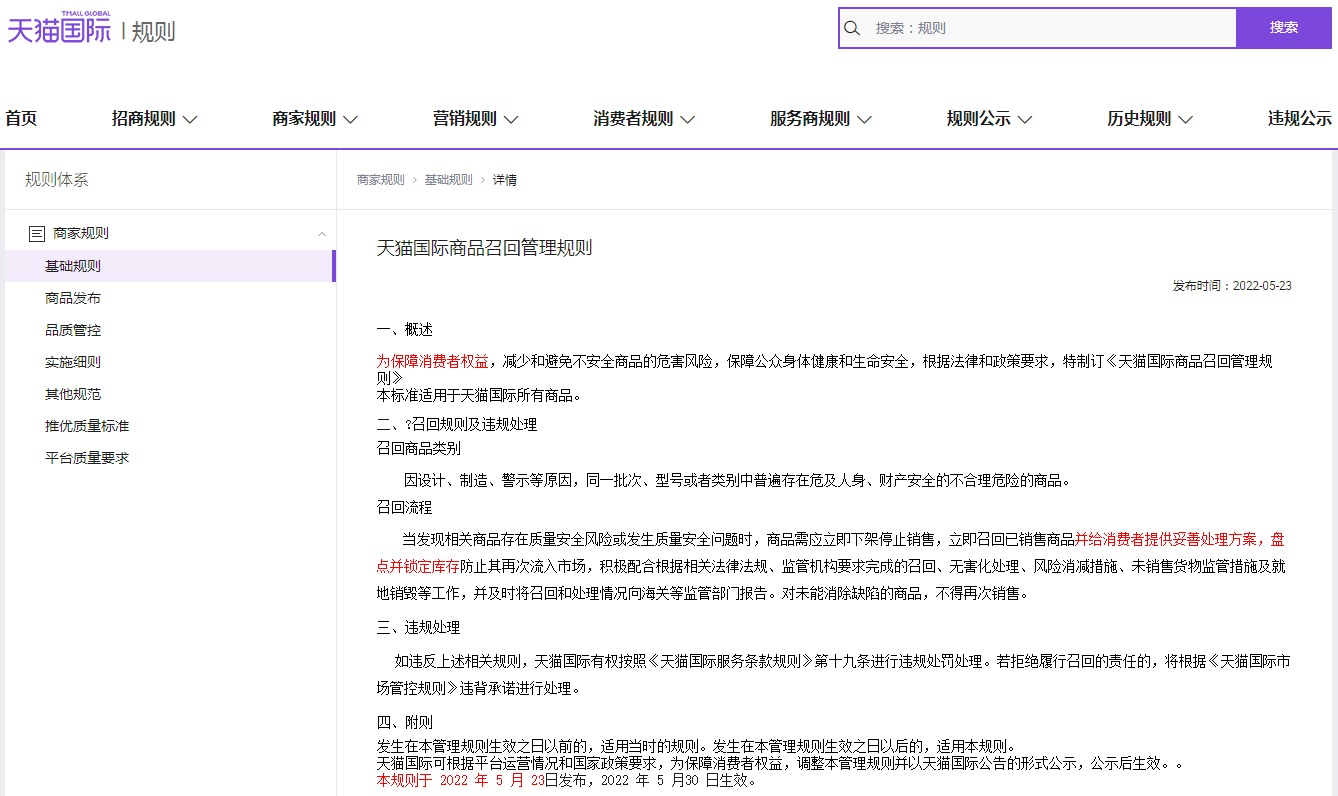Click the magnifier icon in search box
The width and height of the screenshot is (1338, 796).
pos(852,28)
